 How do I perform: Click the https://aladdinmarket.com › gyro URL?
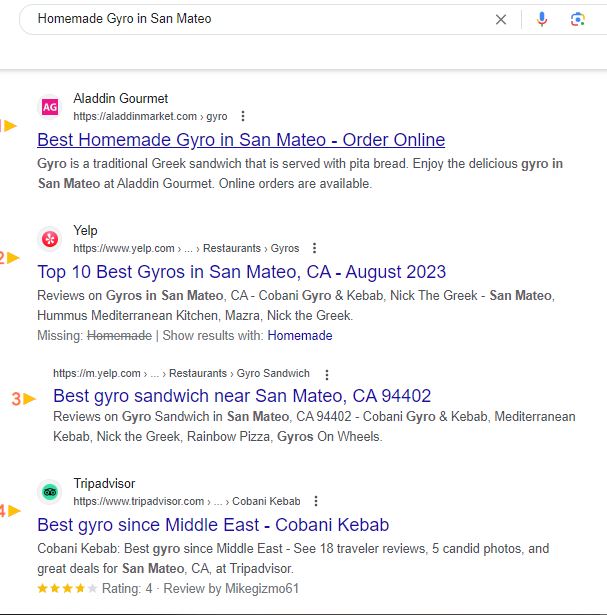click(x=150, y=116)
